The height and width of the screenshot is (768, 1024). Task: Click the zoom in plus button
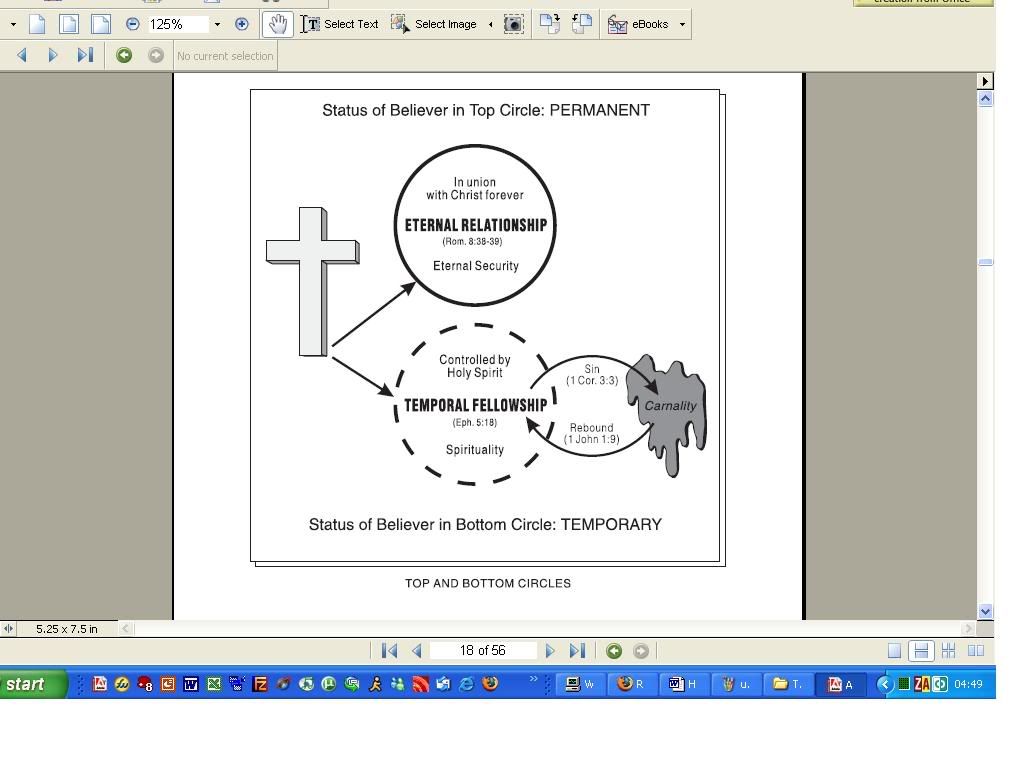click(x=242, y=24)
